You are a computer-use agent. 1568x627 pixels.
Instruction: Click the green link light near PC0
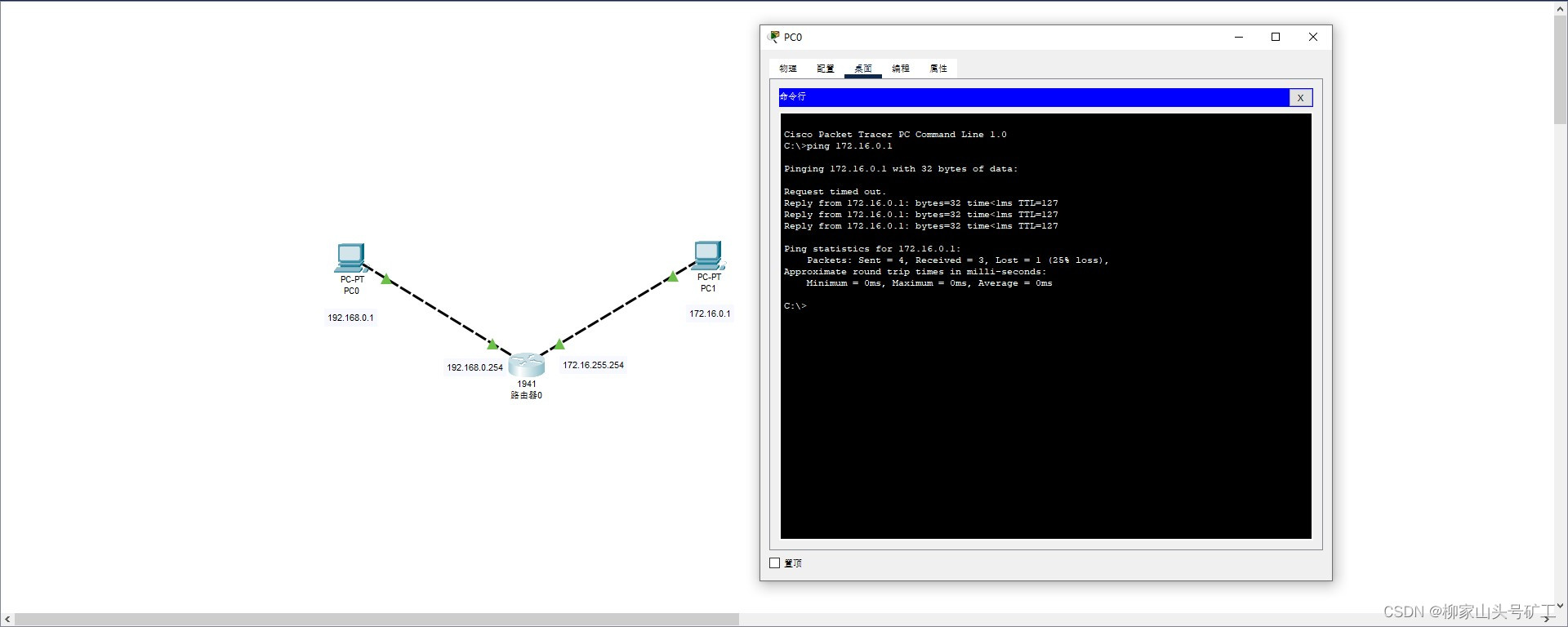386,279
